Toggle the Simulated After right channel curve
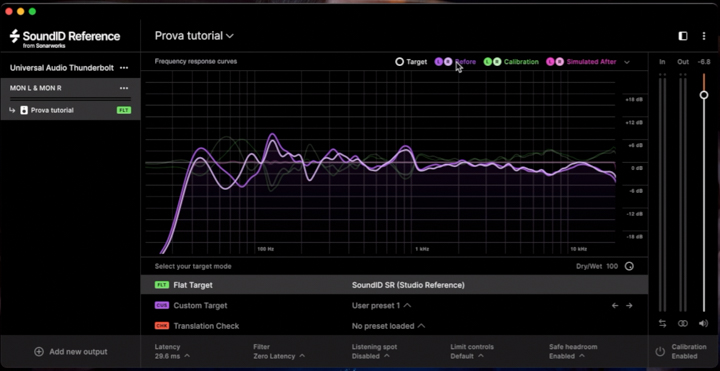 (559, 62)
